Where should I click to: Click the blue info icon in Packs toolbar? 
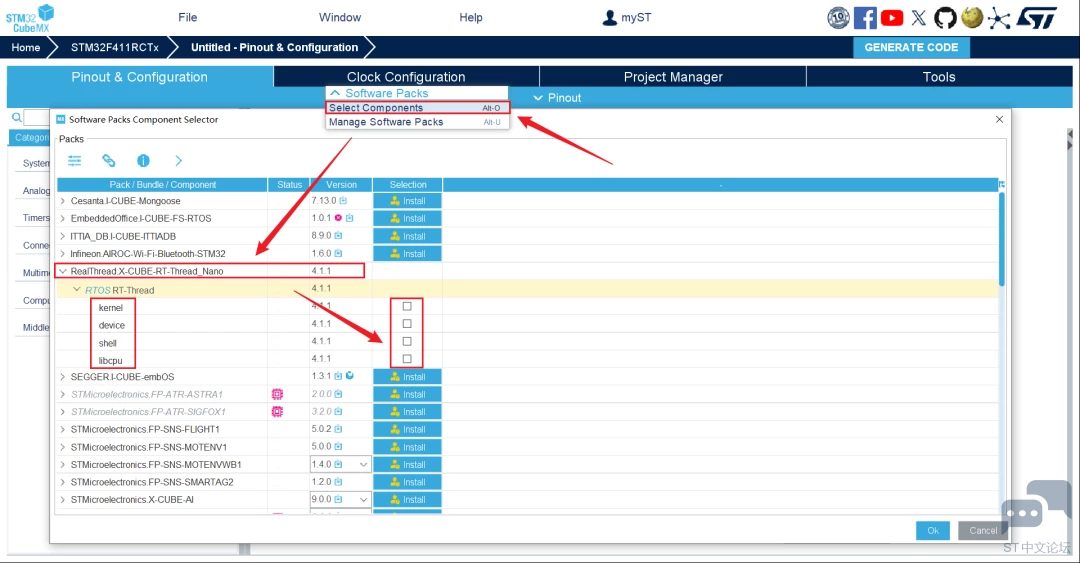pyautogui.click(x=143, y=161)
